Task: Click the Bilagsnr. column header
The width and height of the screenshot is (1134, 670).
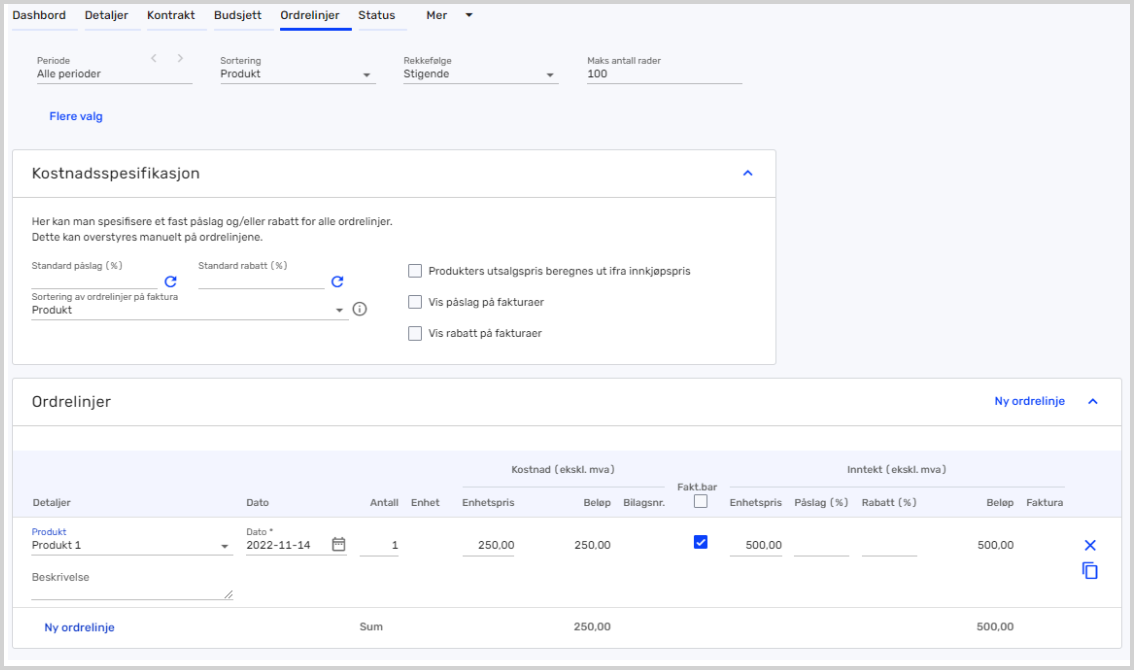Action: (x=644, y=502)
